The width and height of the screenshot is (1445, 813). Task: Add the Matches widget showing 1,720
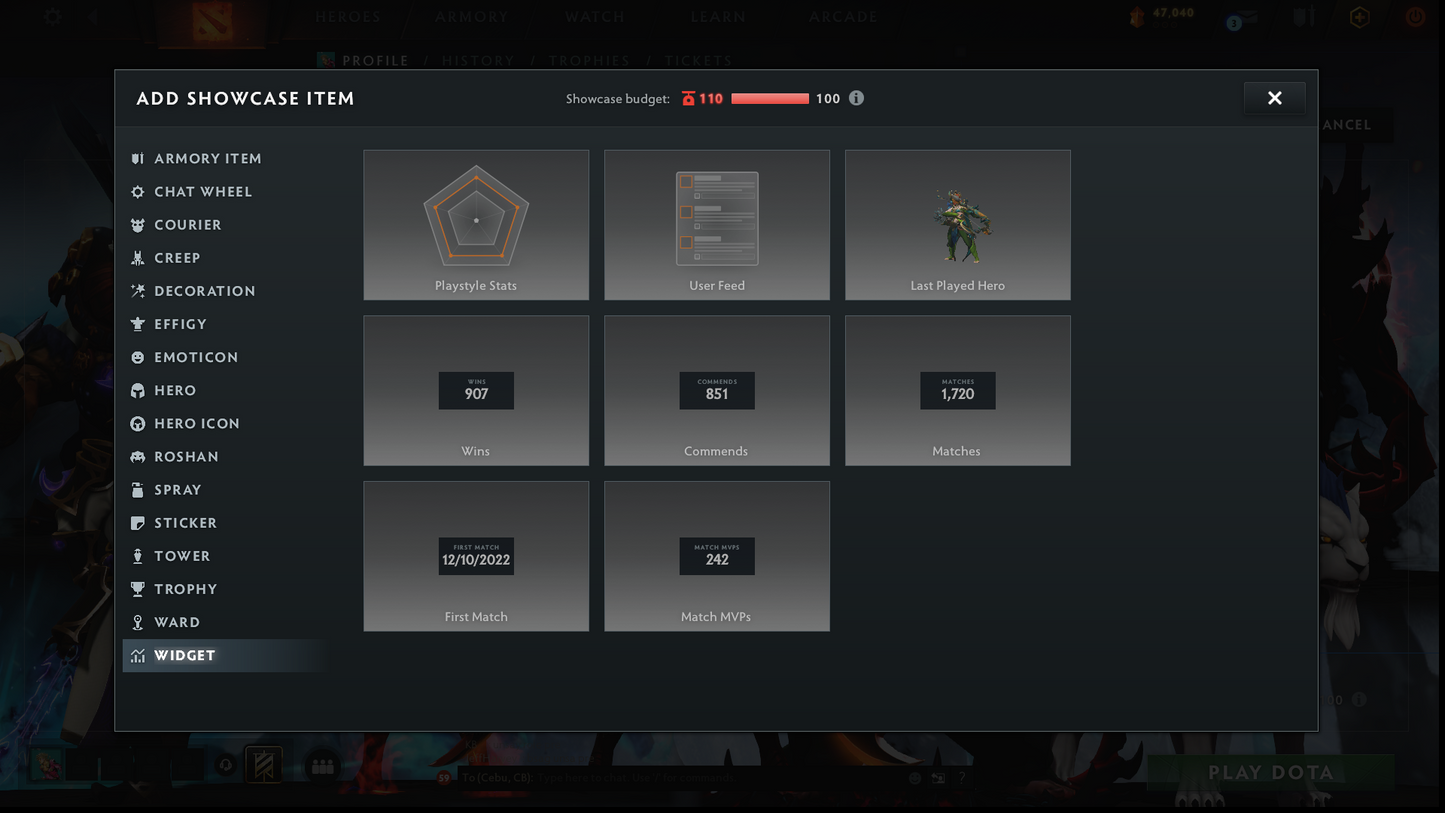[x=958, y=391]
